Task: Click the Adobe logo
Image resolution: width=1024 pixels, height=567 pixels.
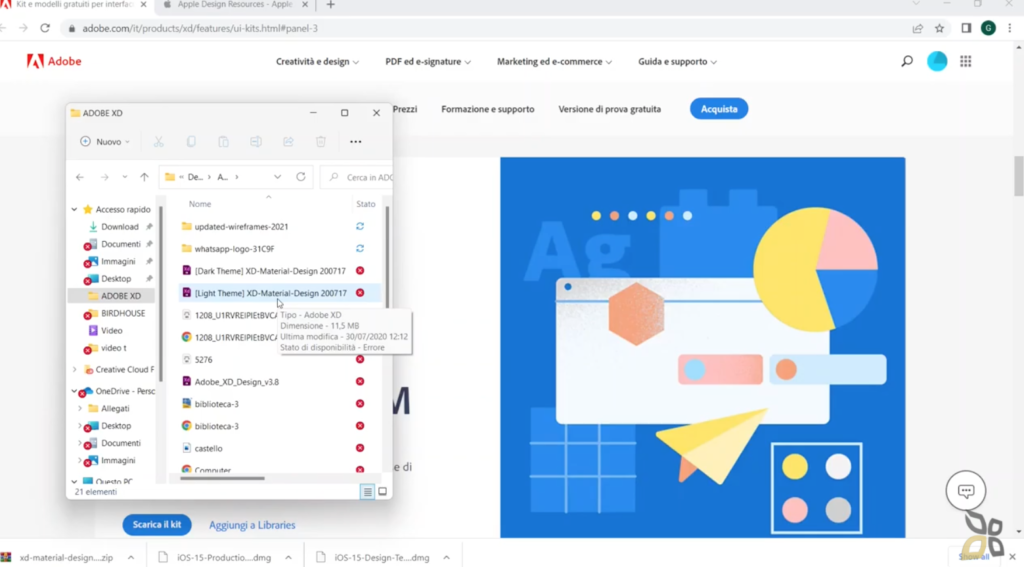Action: [x=54, y=61]
